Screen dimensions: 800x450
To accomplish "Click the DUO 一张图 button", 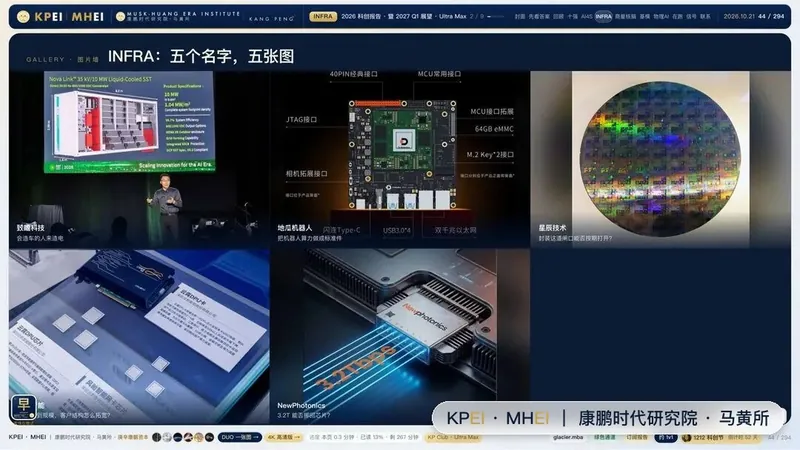I will tap(239, 437).
